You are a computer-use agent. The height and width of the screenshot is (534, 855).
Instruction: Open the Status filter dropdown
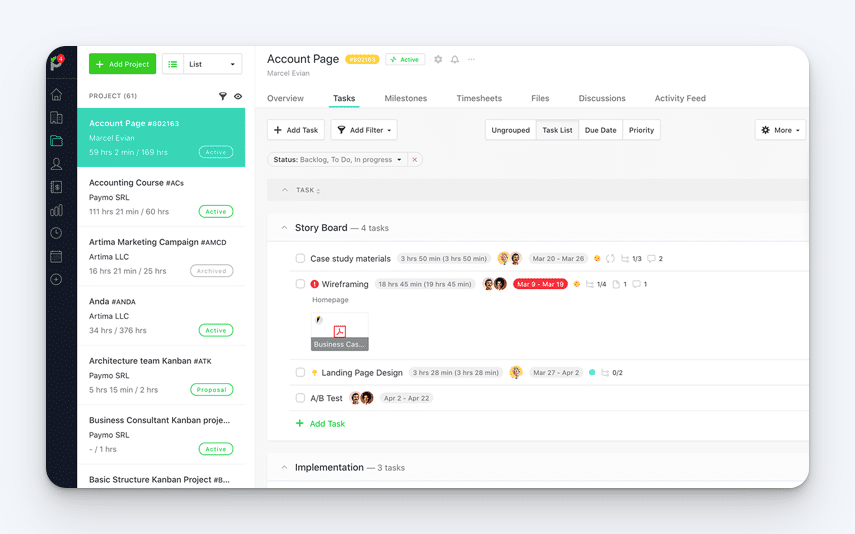pos(337,160)
